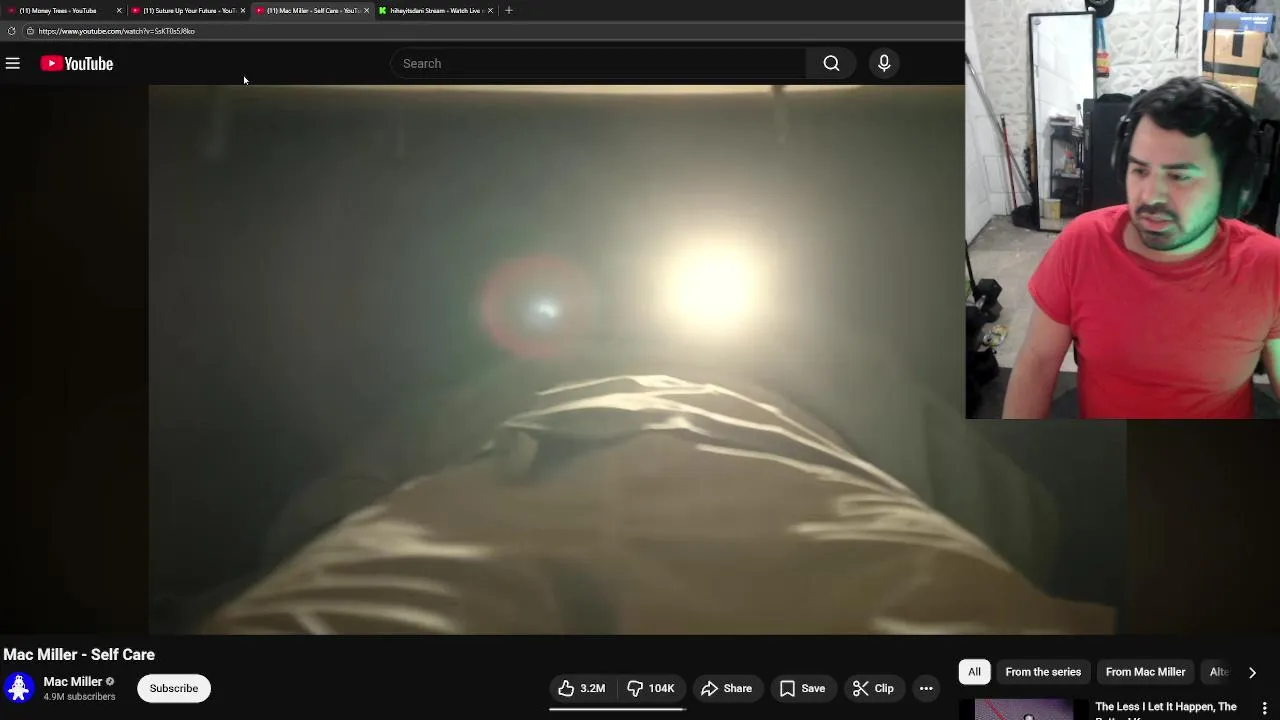Select the Mac Miller - Self Care tab

click(312, 10)
